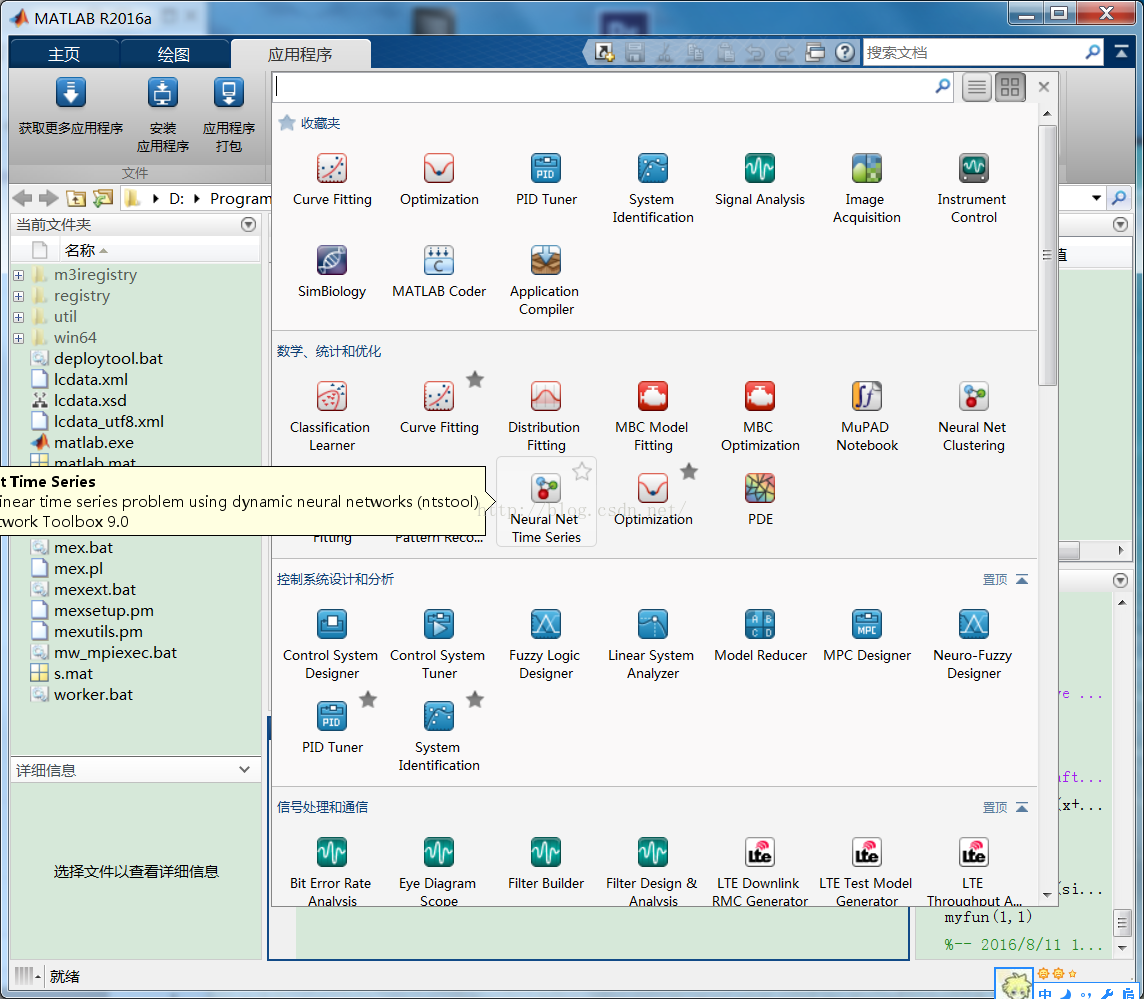
Task: Select matlab.exe in current folder
Action: (93, 443)
